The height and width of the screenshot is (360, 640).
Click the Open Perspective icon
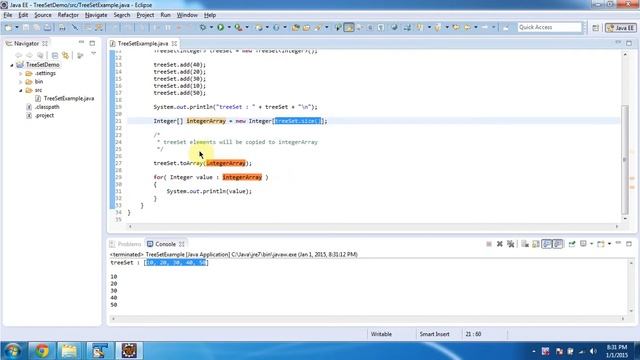coord(596,28)
